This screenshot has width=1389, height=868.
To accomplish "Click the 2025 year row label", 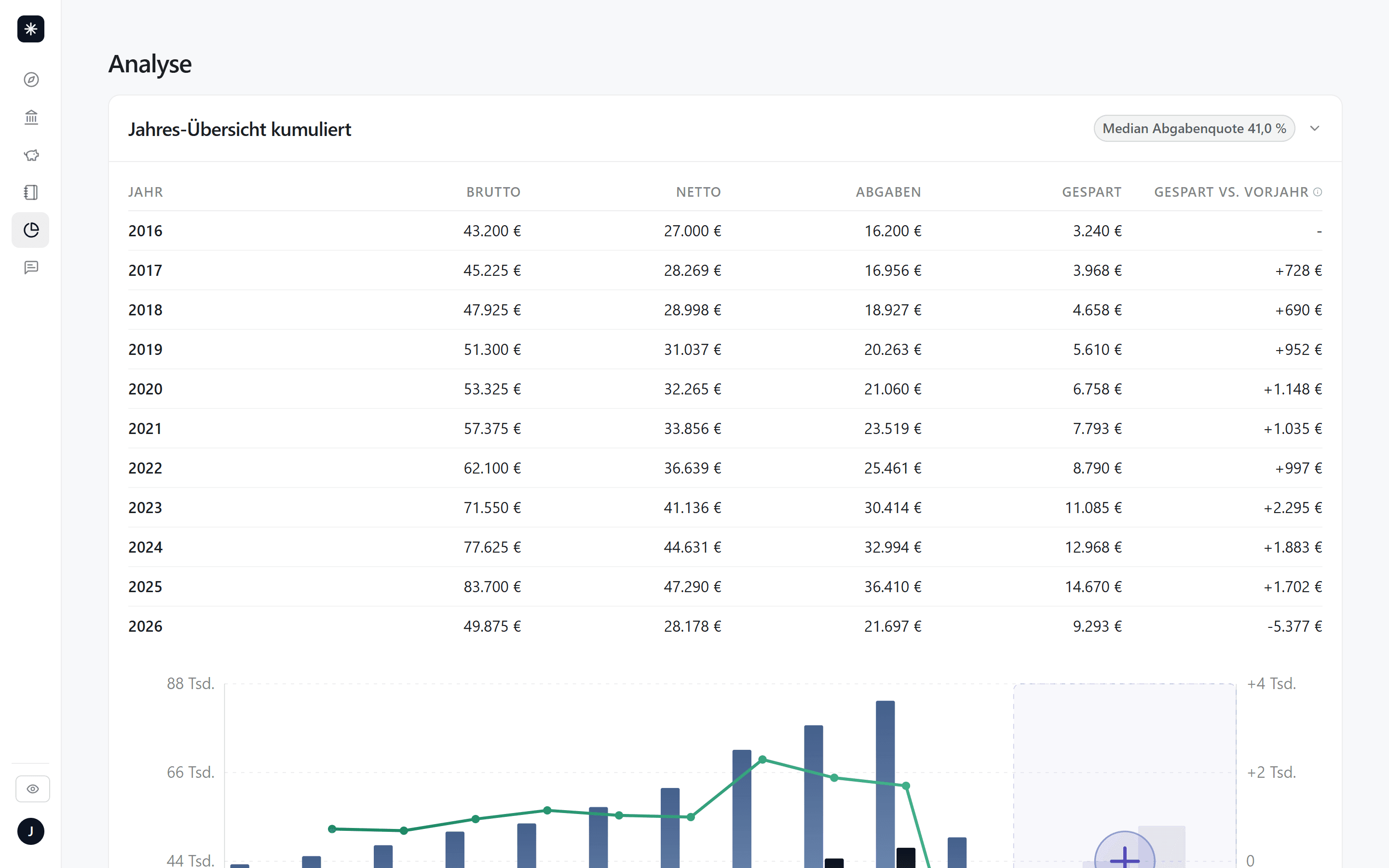I will pos(146,588).
